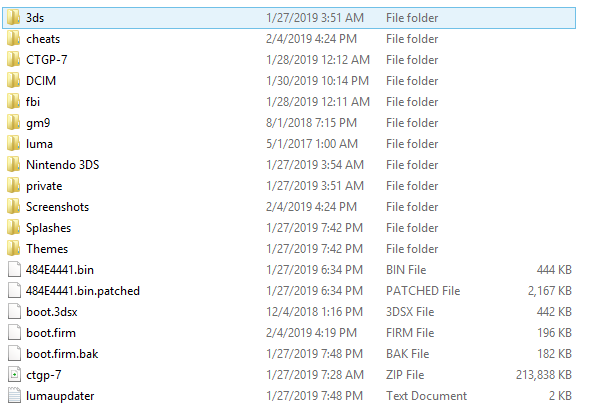Select the CTGP-7 folder icon
Viewport: 598px width, 418px height.
click(14, 59)
